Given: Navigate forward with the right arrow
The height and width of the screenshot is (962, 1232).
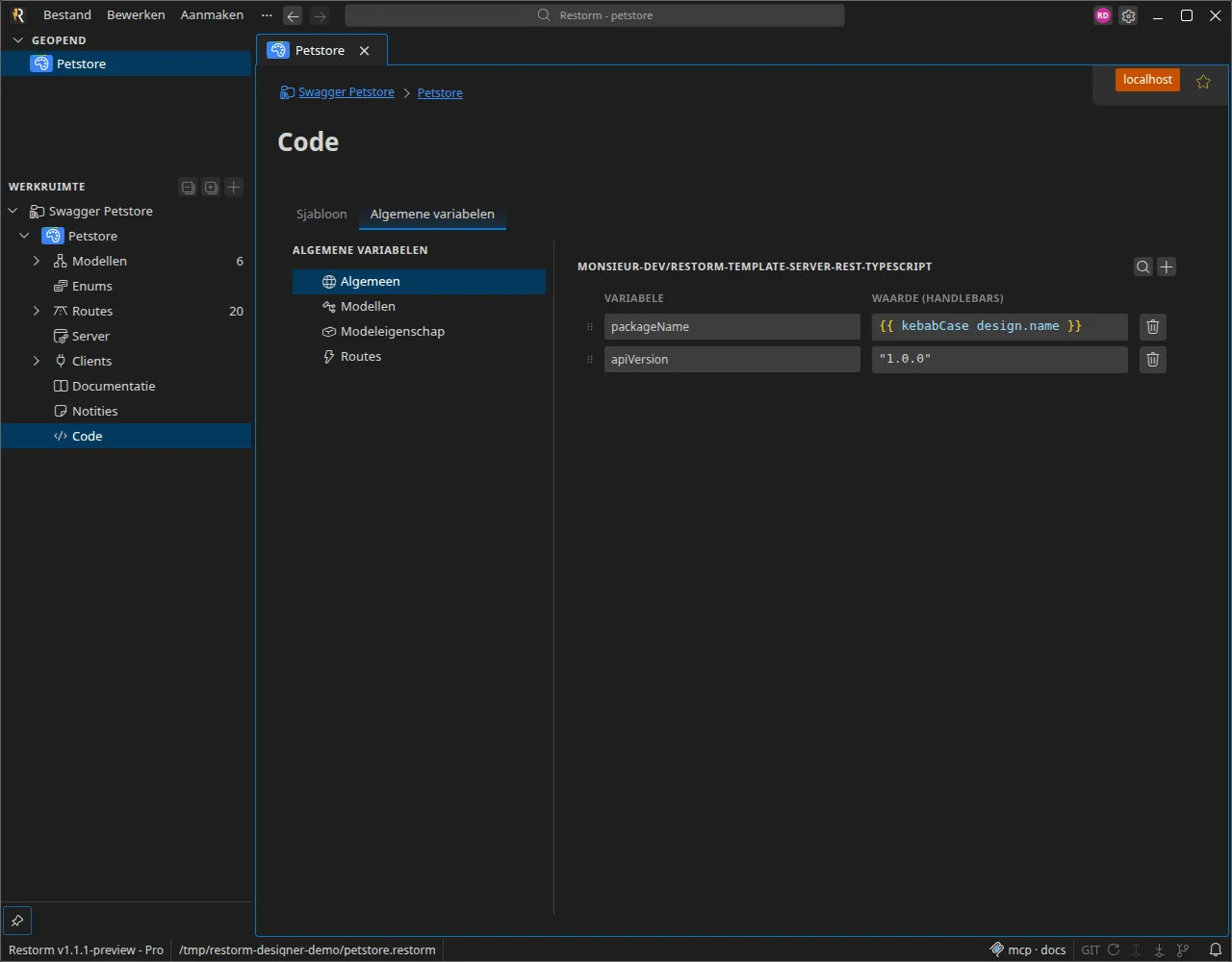Looking at the screenshot, I should pos(320,15).
